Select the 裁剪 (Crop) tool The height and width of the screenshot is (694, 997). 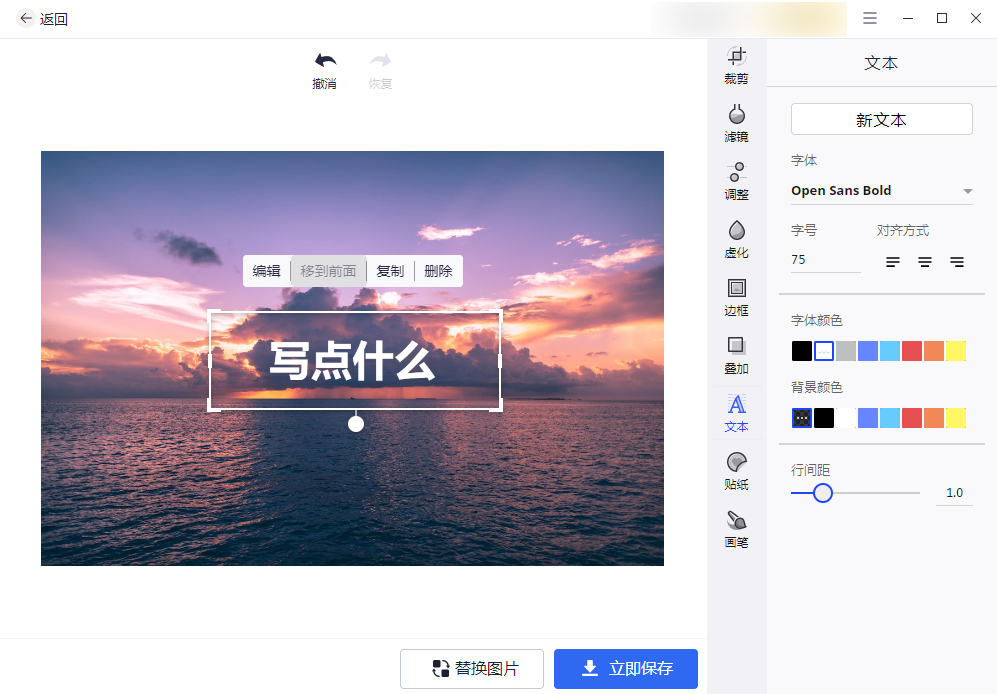click(736, 64)
